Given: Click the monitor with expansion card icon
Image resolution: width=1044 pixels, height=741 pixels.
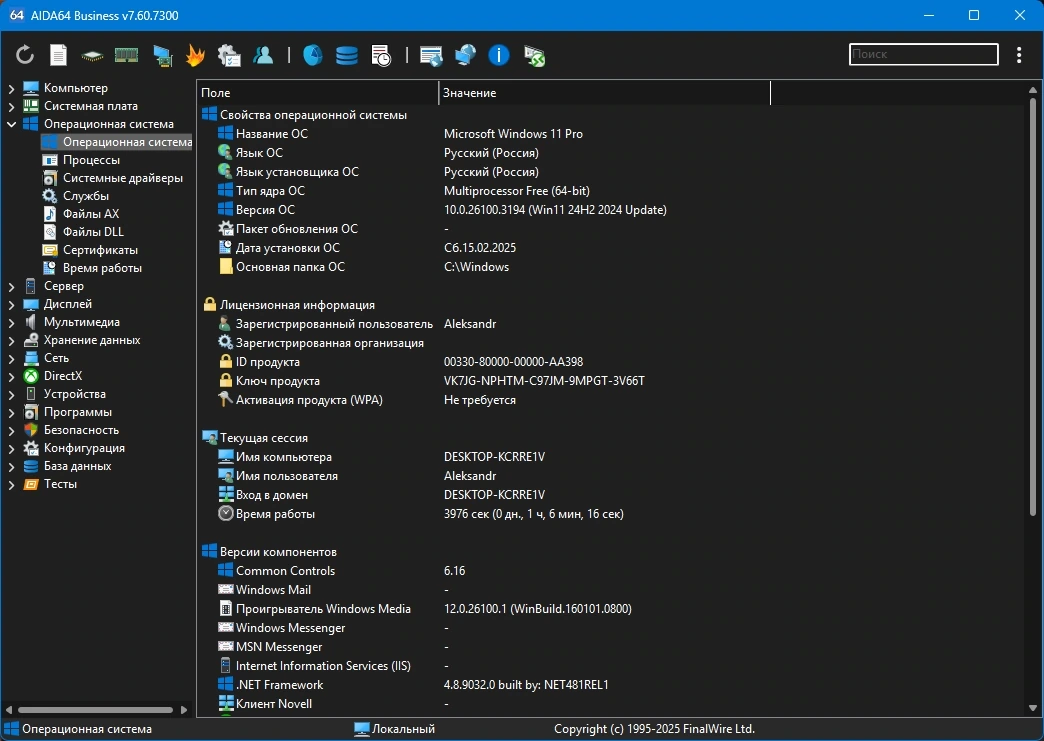Looking at the screenshot, I should pos(162,55).
